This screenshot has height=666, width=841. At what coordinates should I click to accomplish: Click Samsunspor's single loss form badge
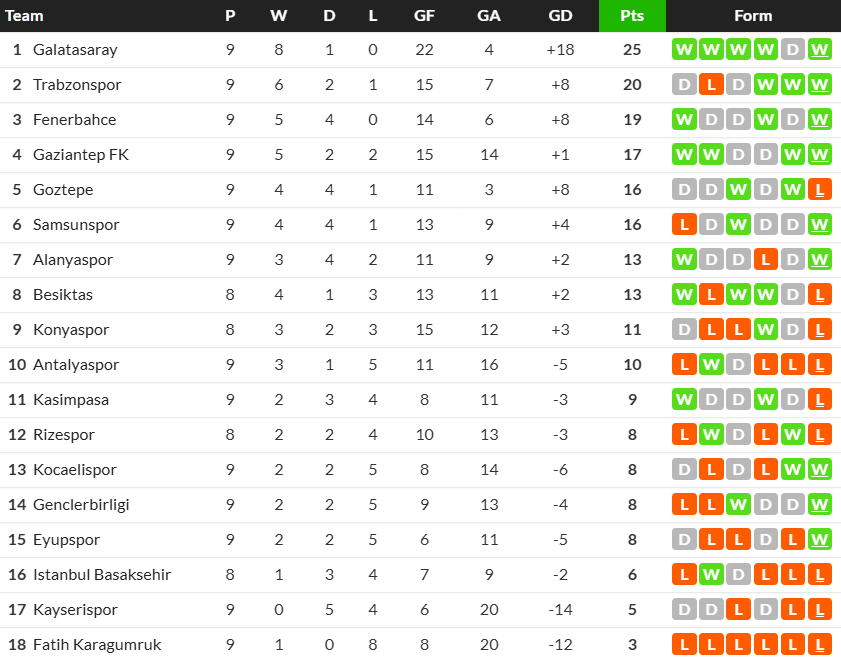click(684, 225)
